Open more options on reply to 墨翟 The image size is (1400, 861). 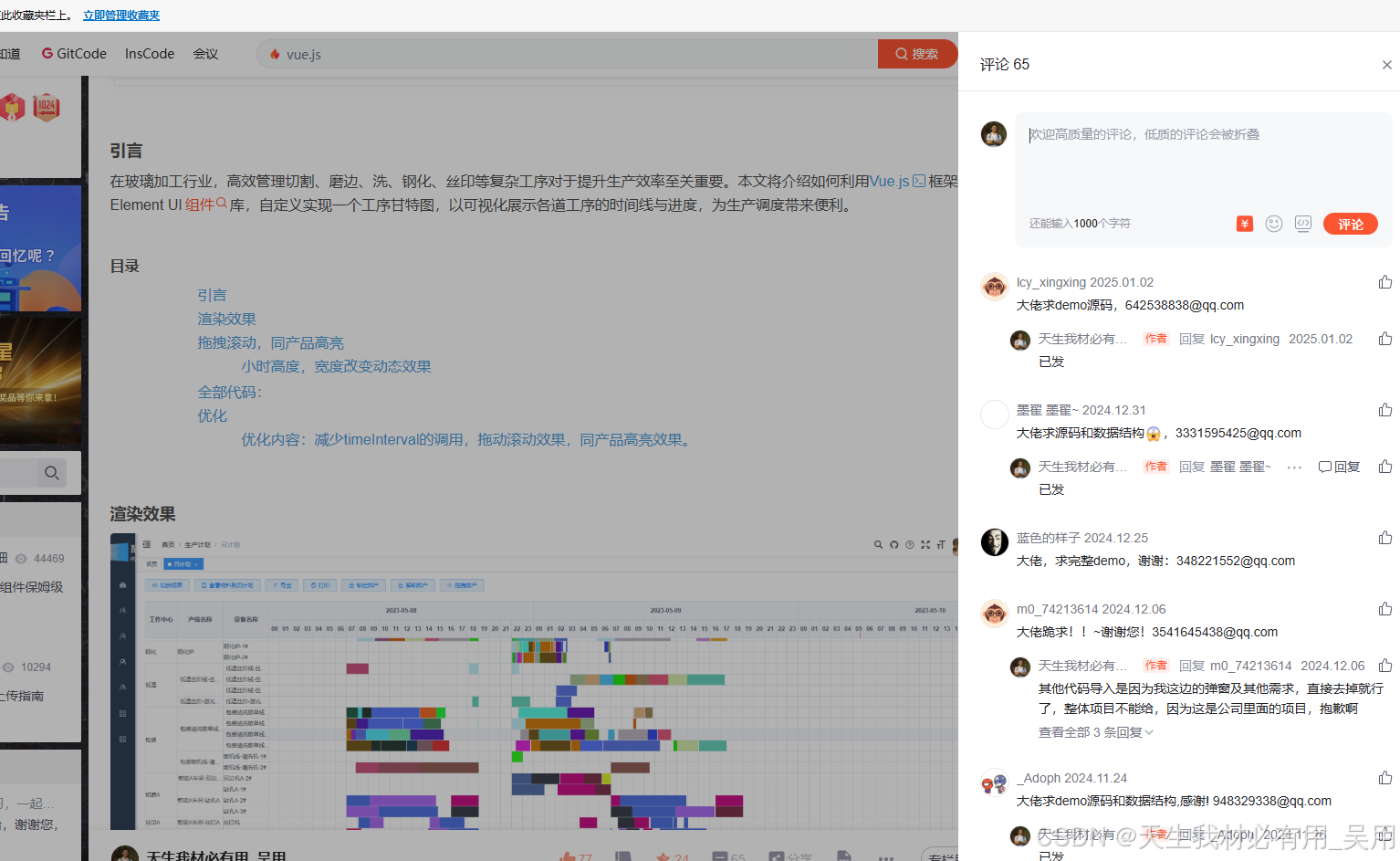point(1294,467)
